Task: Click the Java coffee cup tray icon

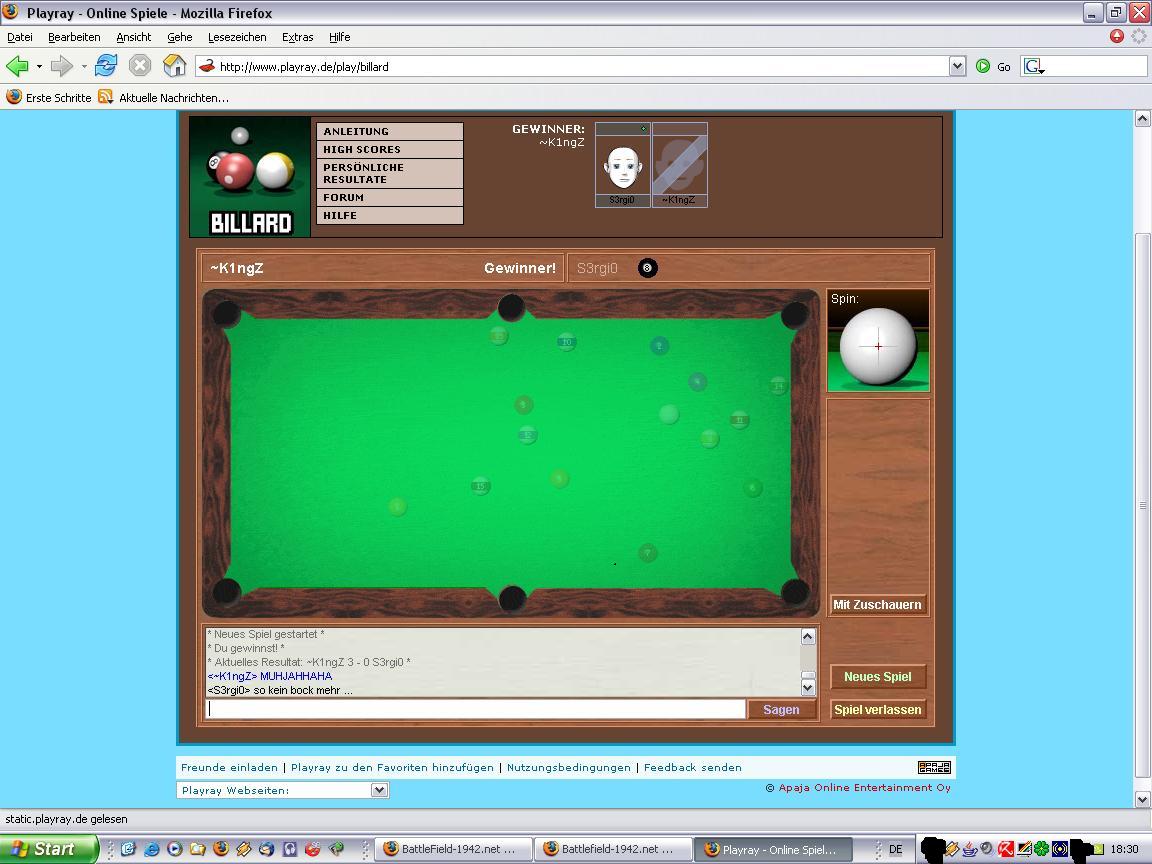Action: 970,849
